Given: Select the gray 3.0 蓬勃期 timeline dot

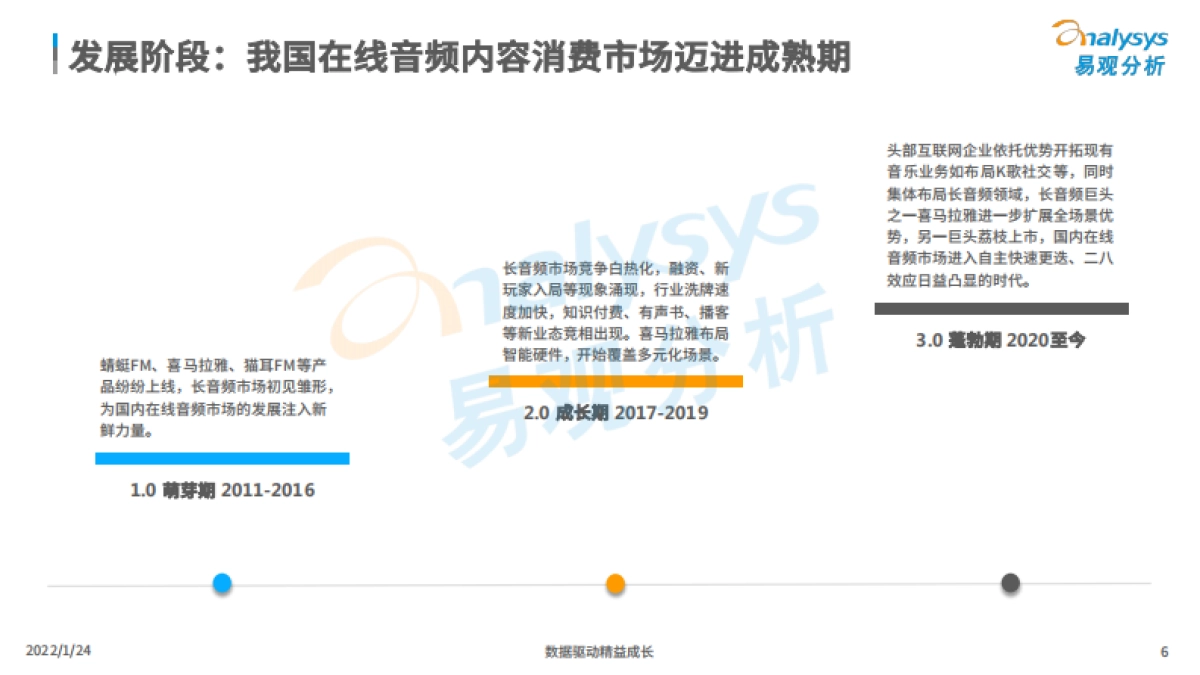Looking at the screenshot, I should tap(1012, 582).
